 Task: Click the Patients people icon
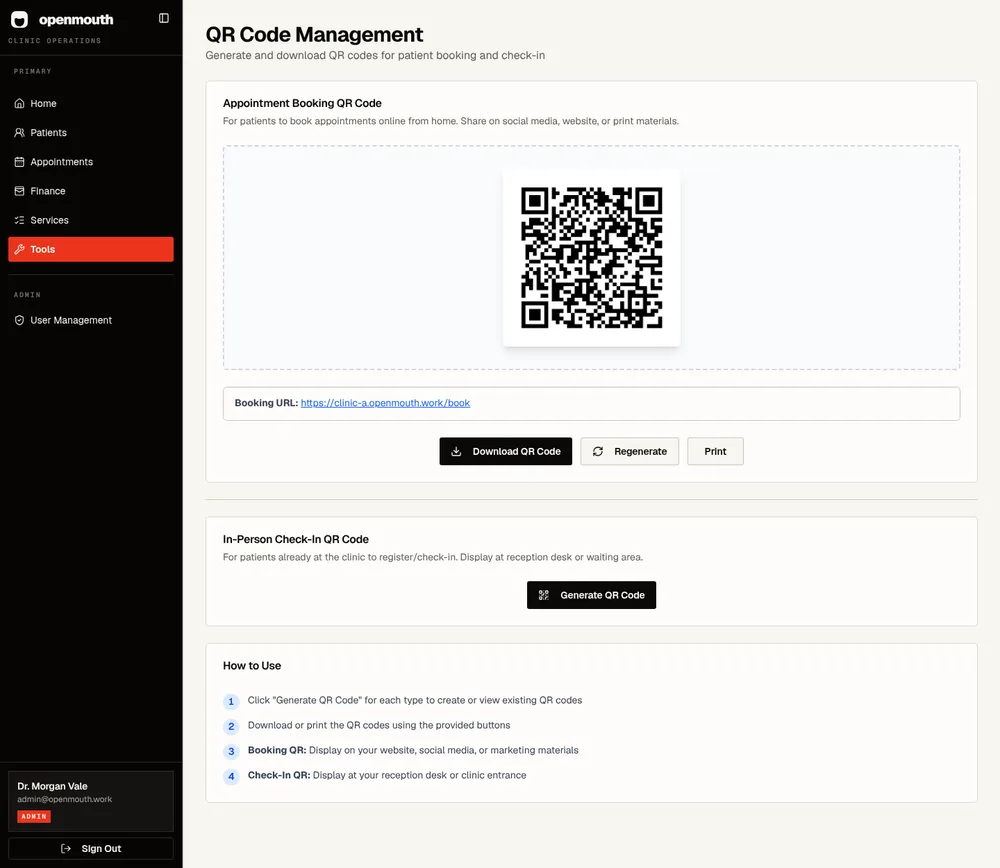tap(20, 133)
